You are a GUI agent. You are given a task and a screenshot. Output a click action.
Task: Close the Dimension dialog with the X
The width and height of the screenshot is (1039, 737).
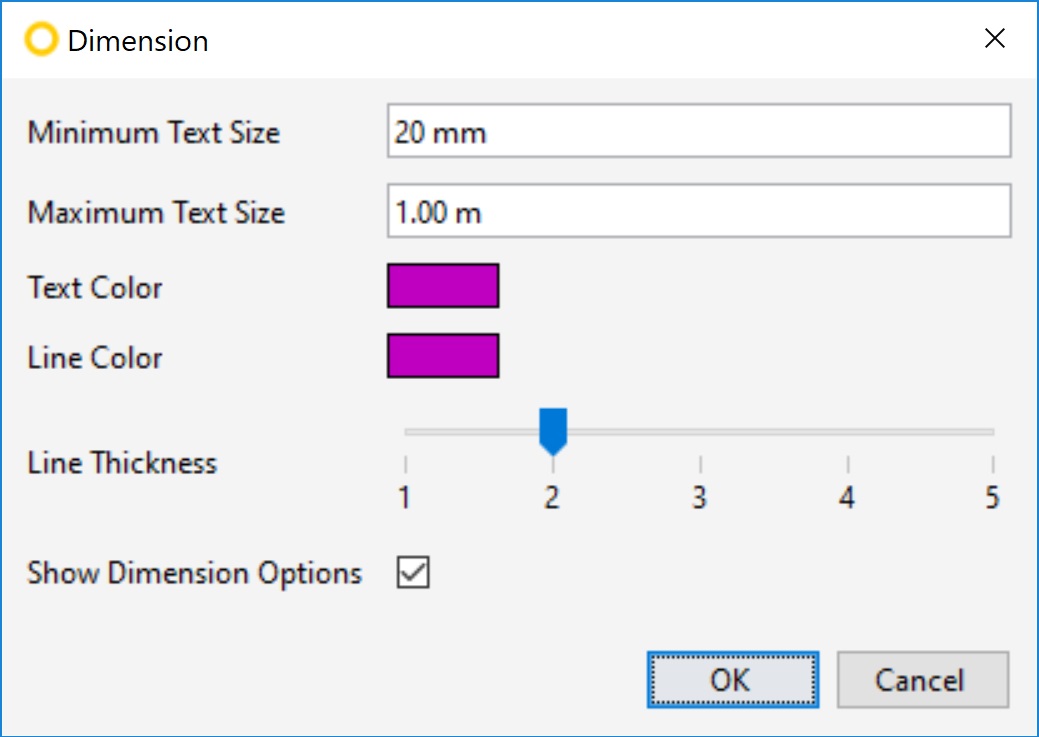point(995,38)
